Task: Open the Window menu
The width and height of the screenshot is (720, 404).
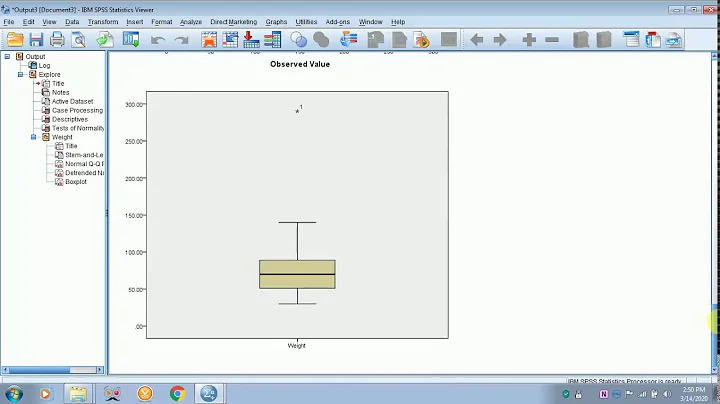Action: (x=370, y=22)
